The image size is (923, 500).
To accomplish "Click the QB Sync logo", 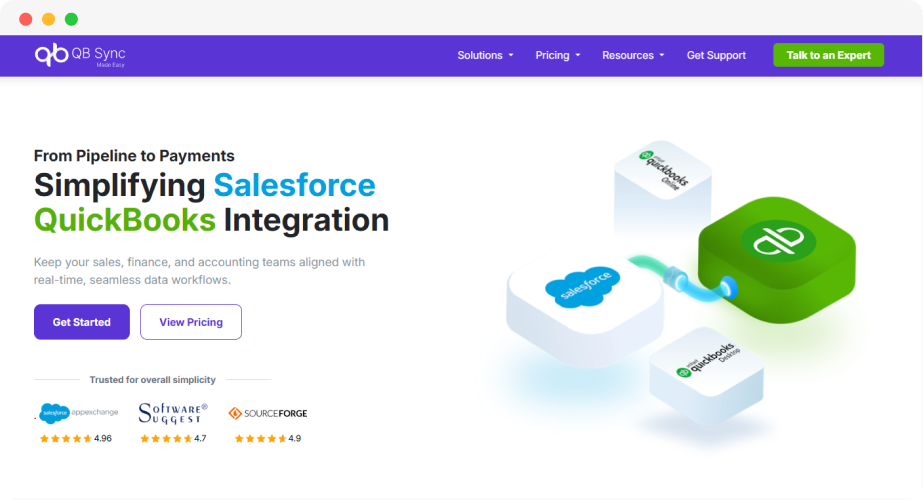I will [80, 55].
